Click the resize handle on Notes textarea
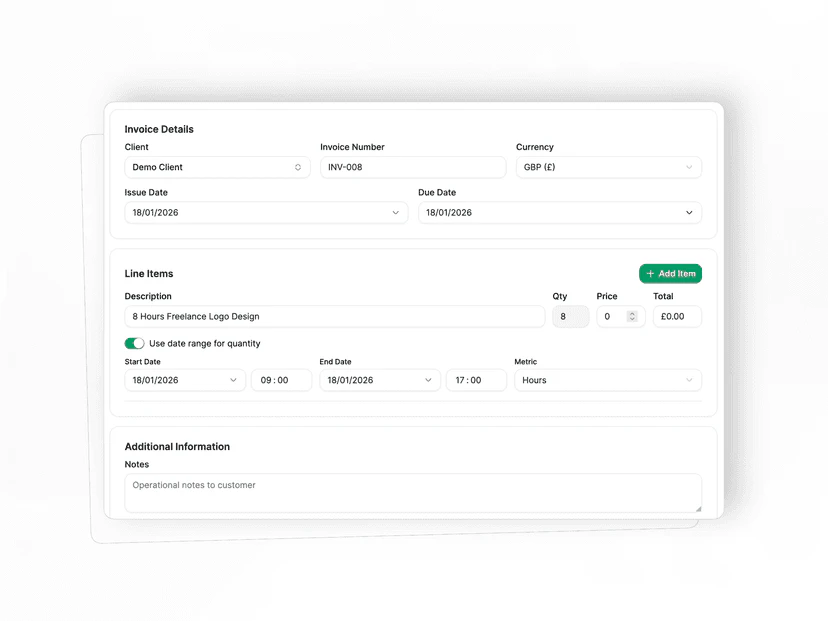828x621 pixels. coord(697,507)
